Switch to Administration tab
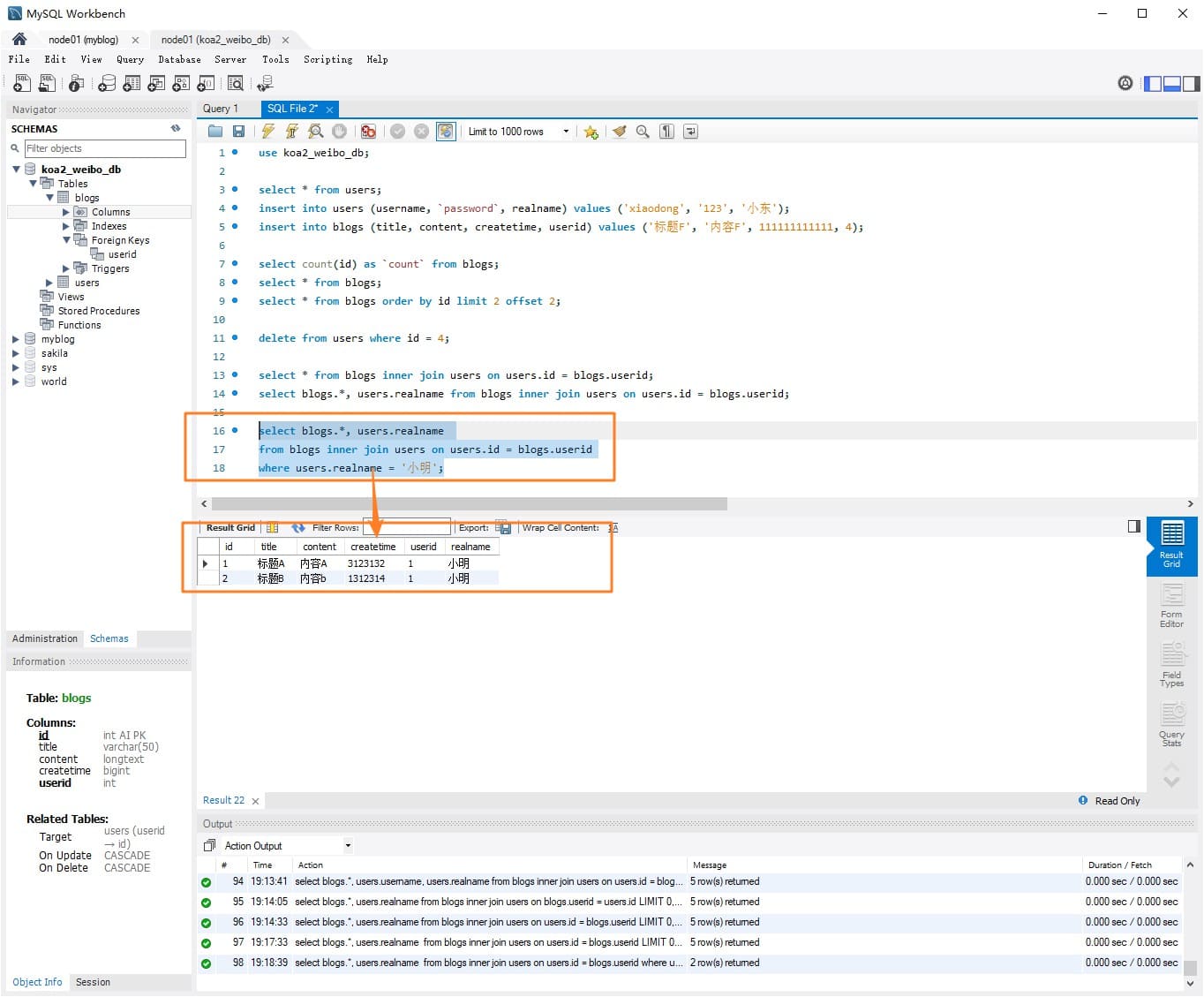Viewport: 1204px width, 997px height. tap(45, 638)
